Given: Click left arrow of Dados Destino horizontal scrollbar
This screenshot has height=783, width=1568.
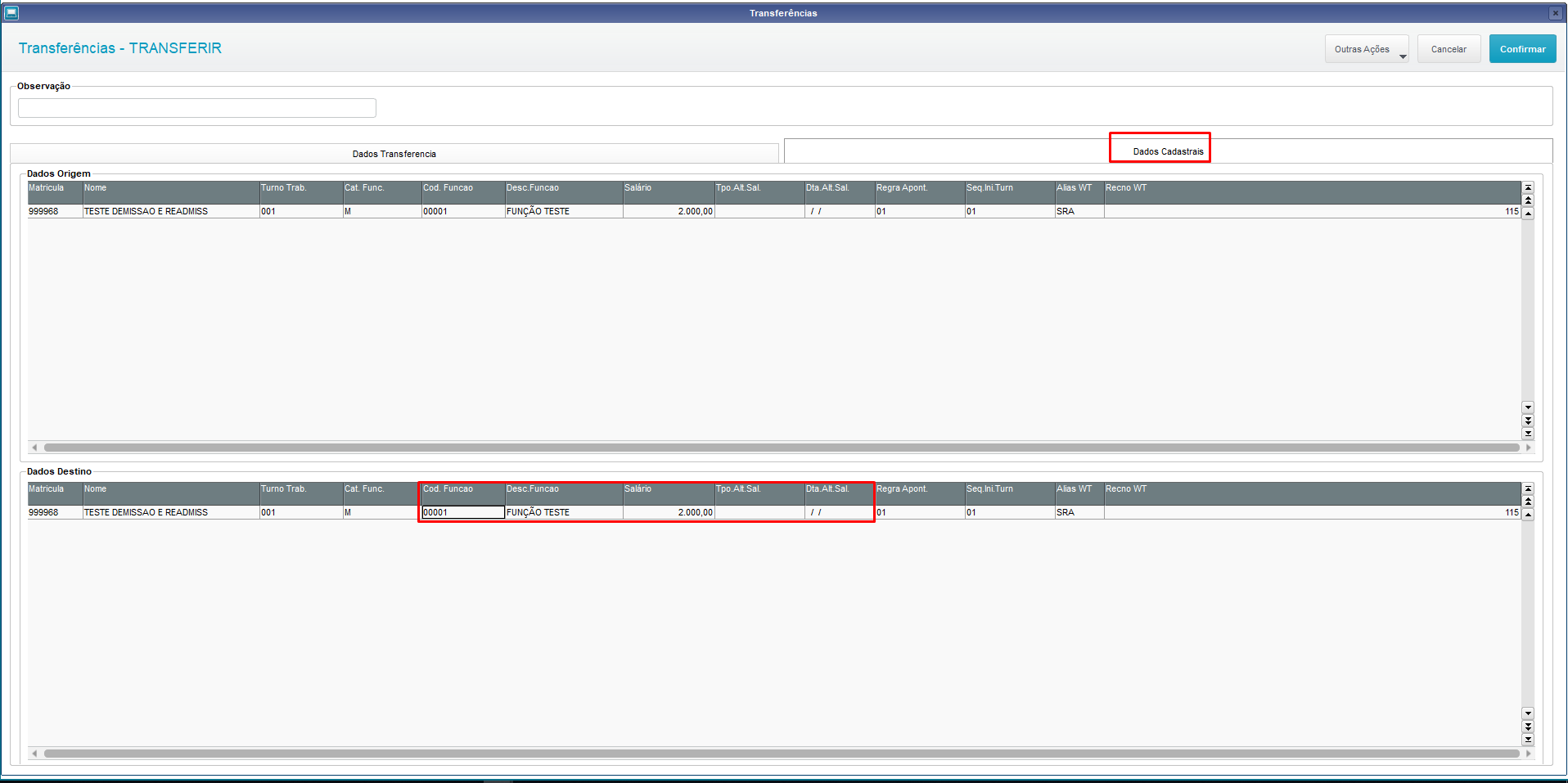Looking at the screenshot, I should [34, 754].
